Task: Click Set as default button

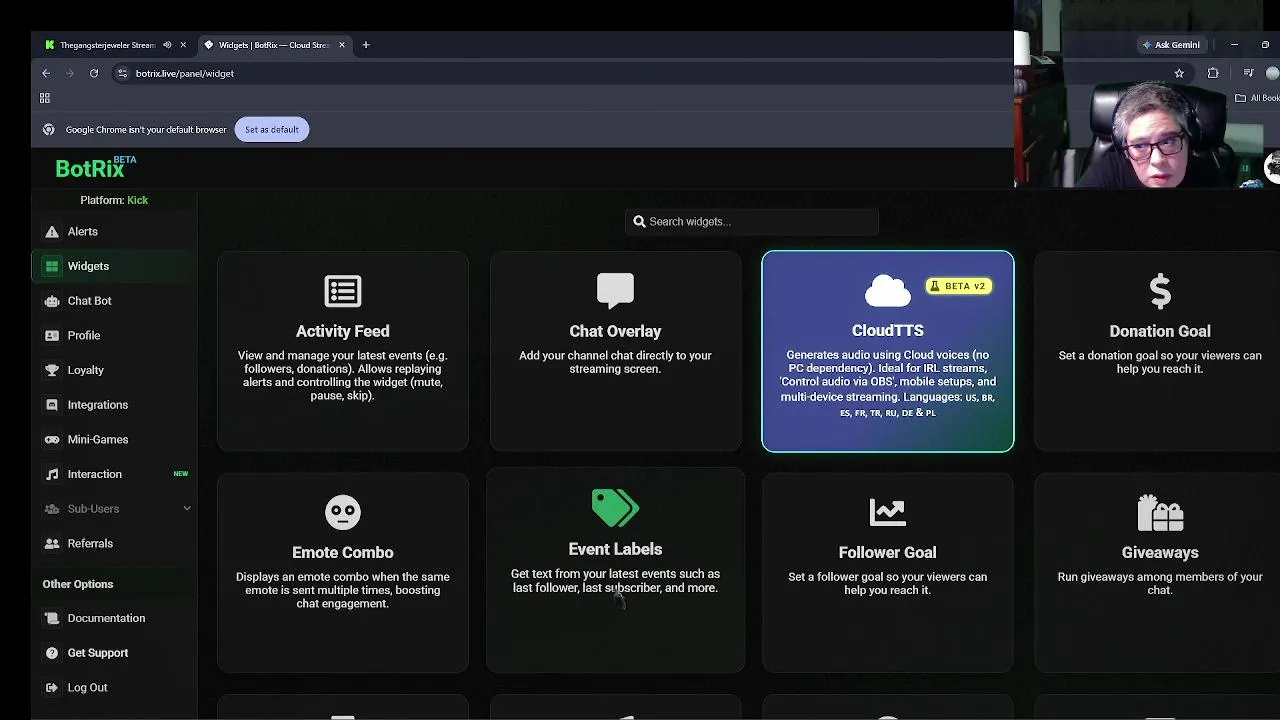Action: click(x=271, y=129)
